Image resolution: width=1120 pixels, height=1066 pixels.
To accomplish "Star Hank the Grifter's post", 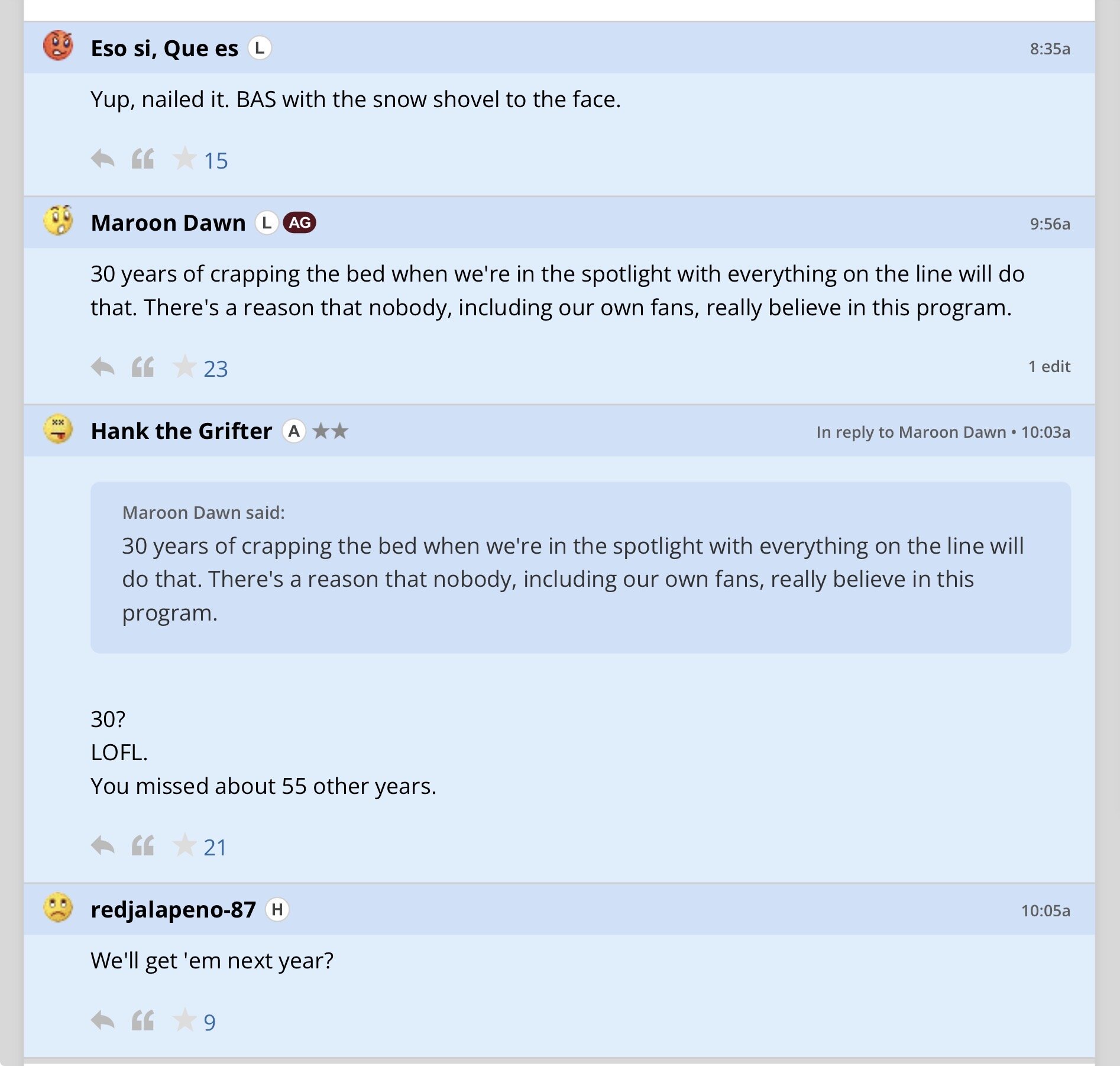I will (x=184, y=846).
